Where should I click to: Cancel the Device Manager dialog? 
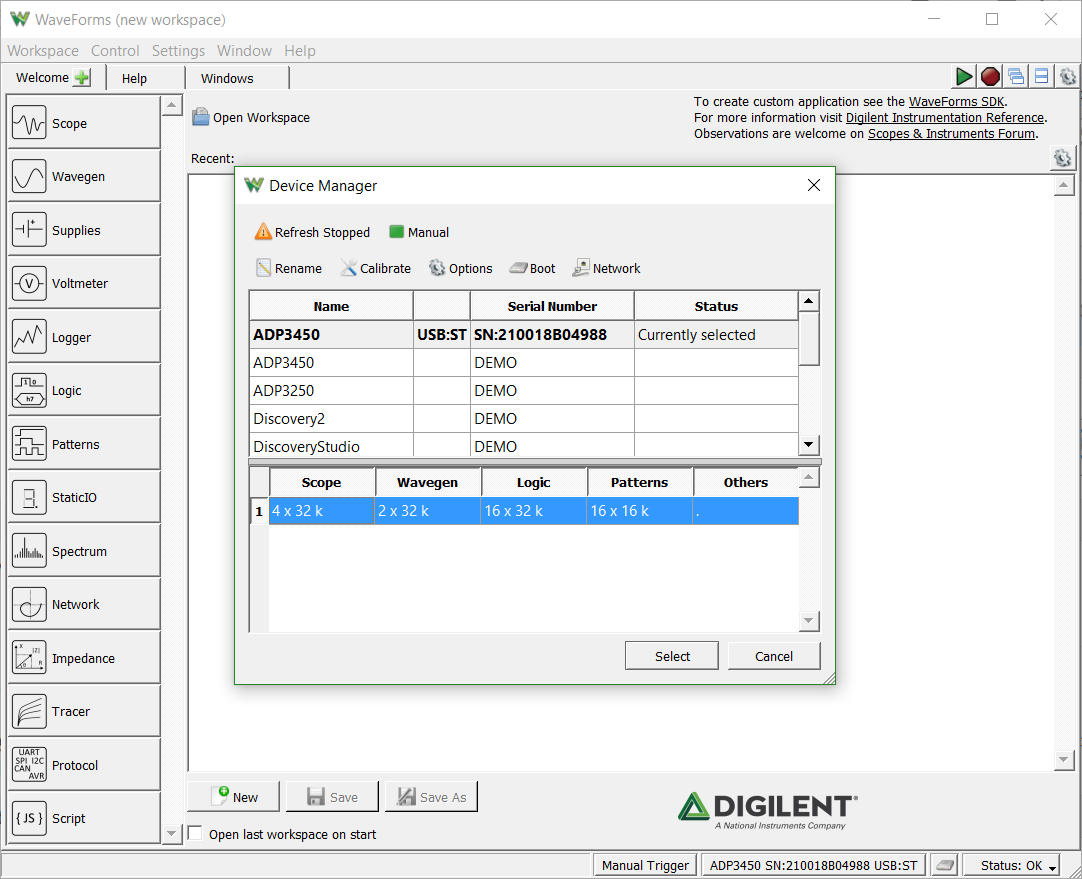click(774, 656)
